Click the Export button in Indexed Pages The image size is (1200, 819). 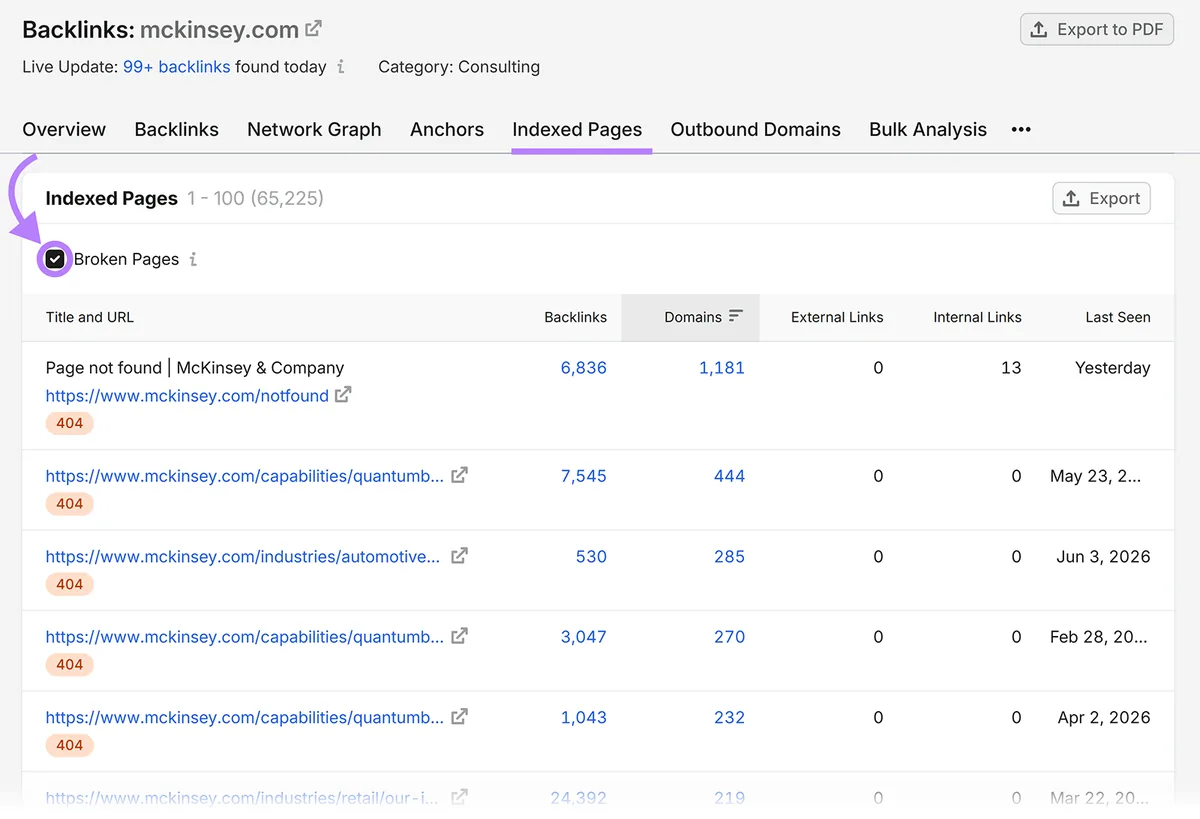coord(1101,198)
